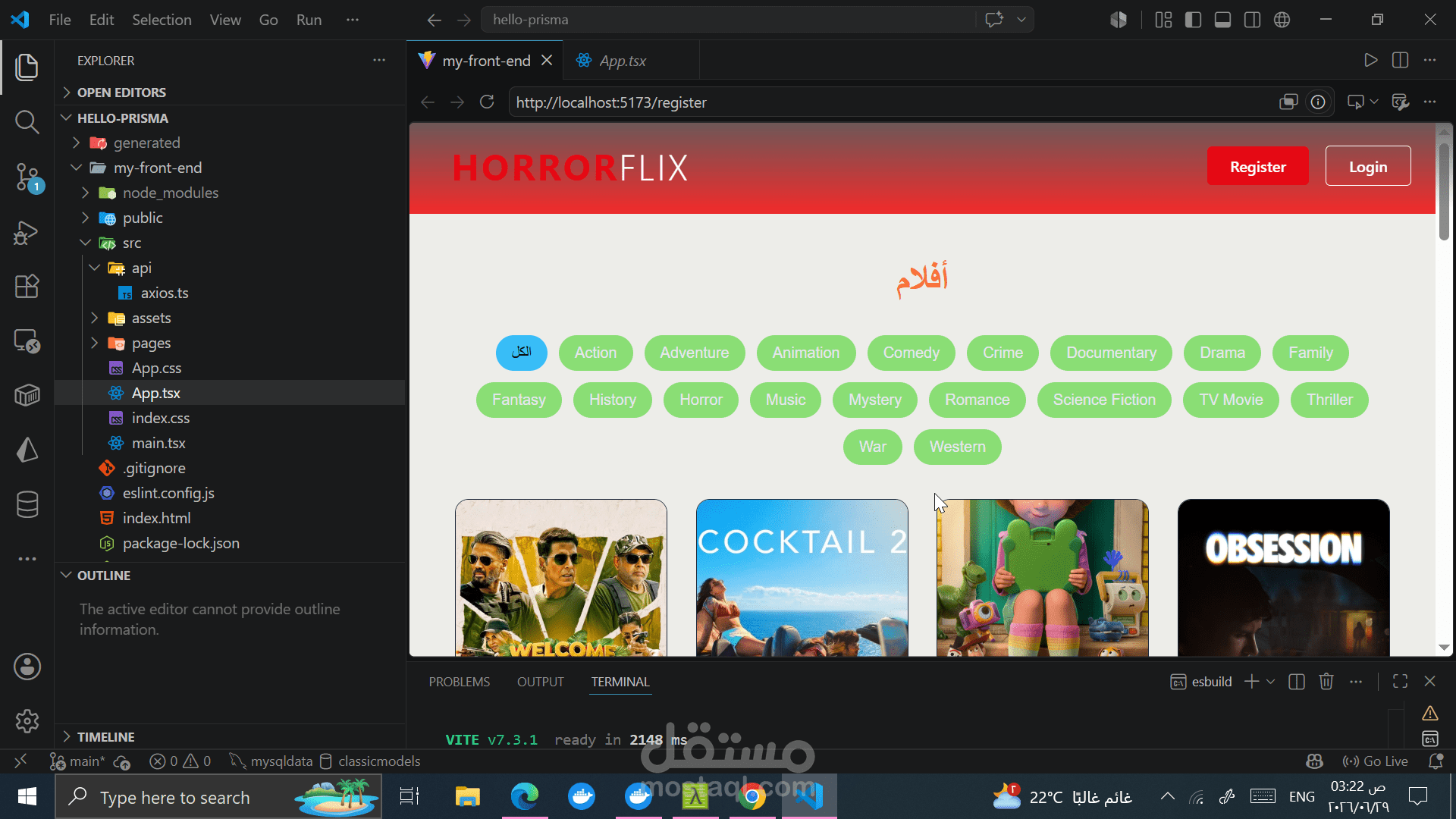This screenshot has height=819, width=1456.
Task: Open the COCKTAIL 2 movie poster
Action: (x=802, y=578)
